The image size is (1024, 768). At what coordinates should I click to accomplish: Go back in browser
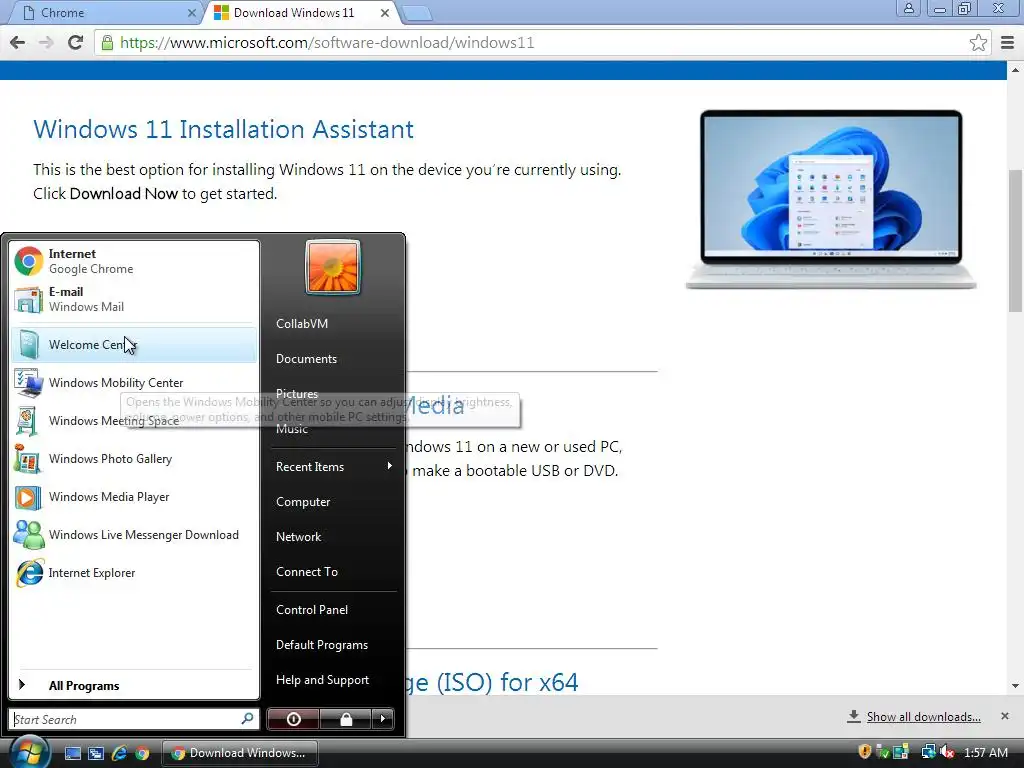pos(18,42)
